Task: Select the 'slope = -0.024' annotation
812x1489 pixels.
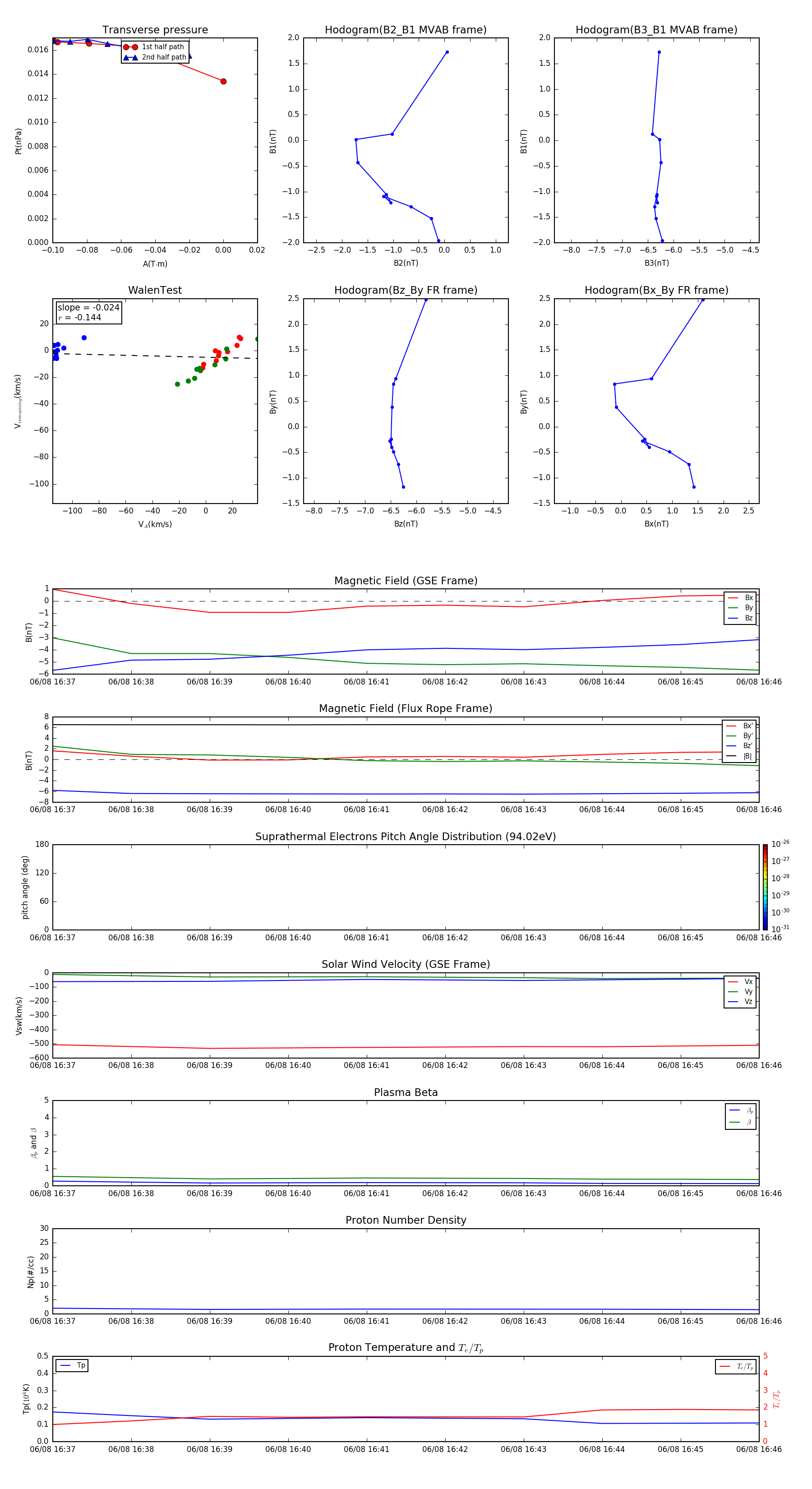Action: (88, 308)
